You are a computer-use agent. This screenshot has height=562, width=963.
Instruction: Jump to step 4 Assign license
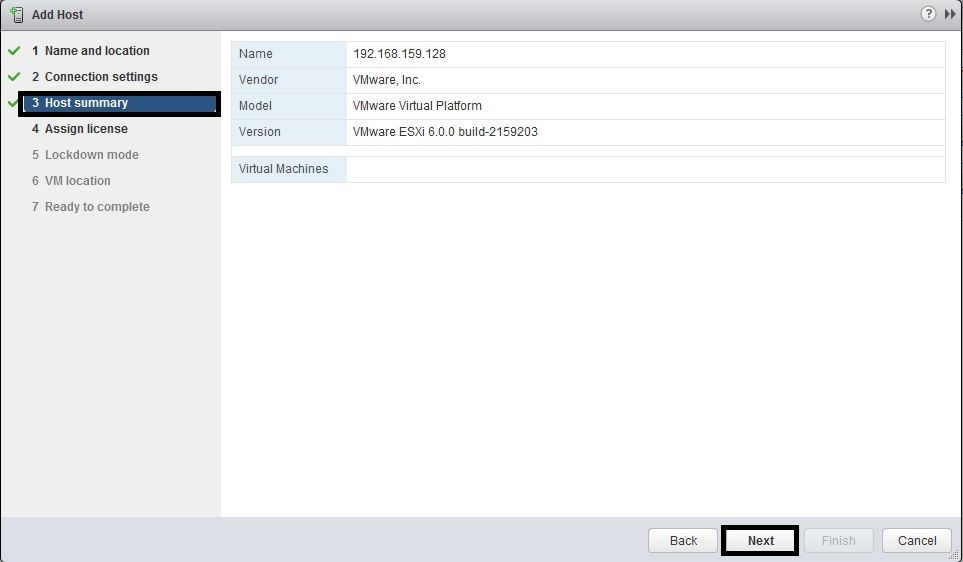tap(86, 129)
